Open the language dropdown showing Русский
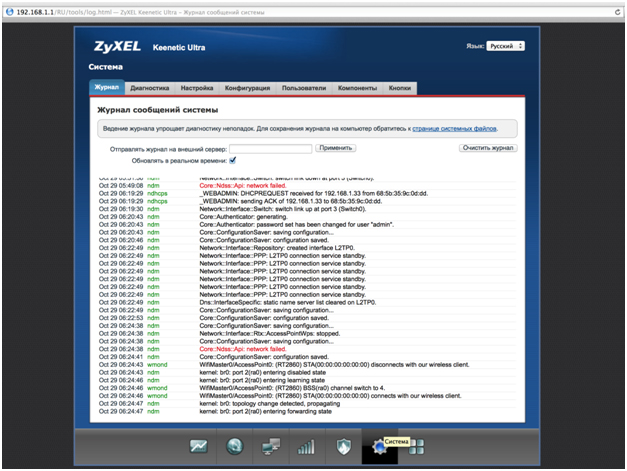Viewport: 627px width, 471px height. 505,46
